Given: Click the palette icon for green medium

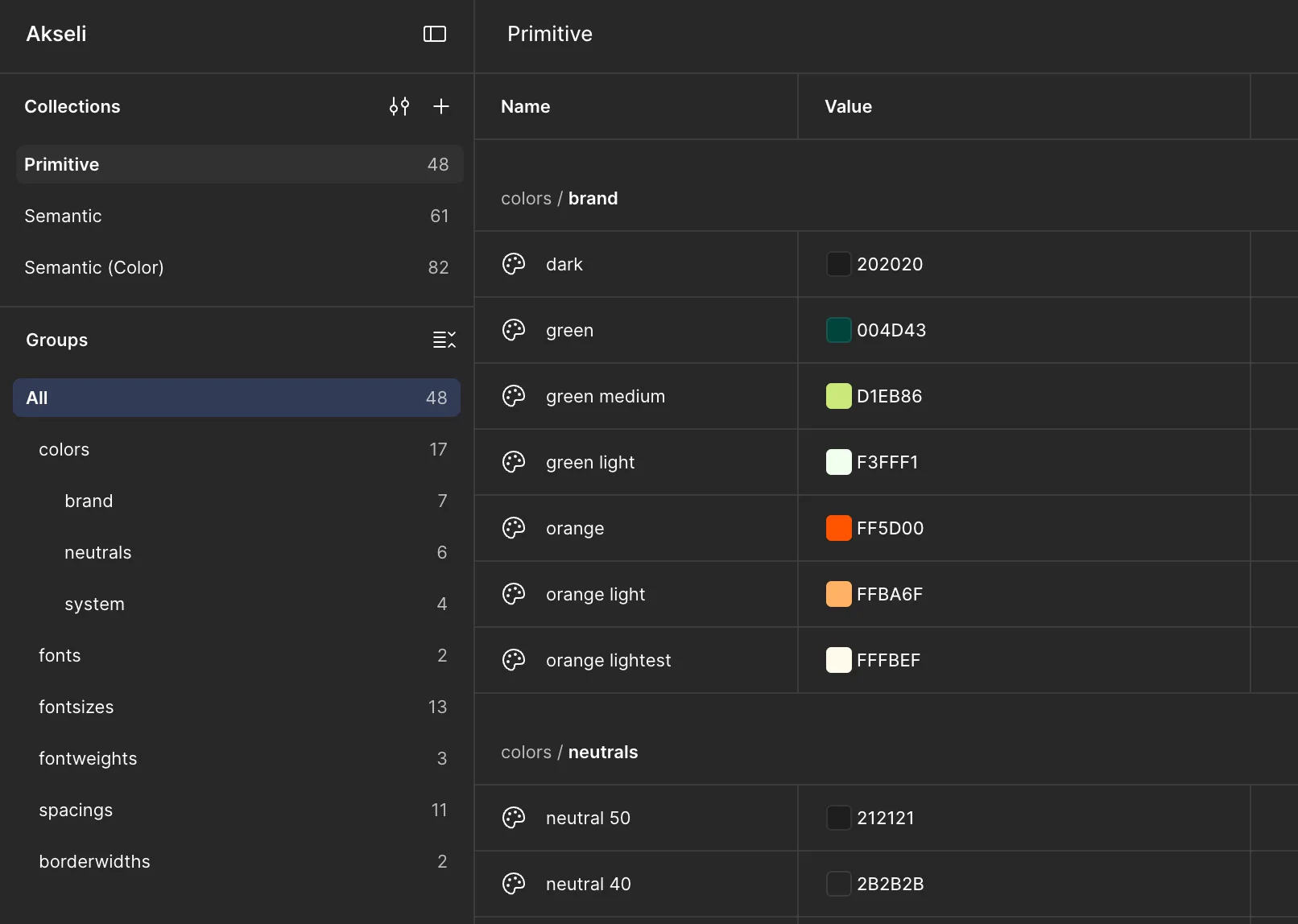Looking at the screenshot, I should (514, 396).
